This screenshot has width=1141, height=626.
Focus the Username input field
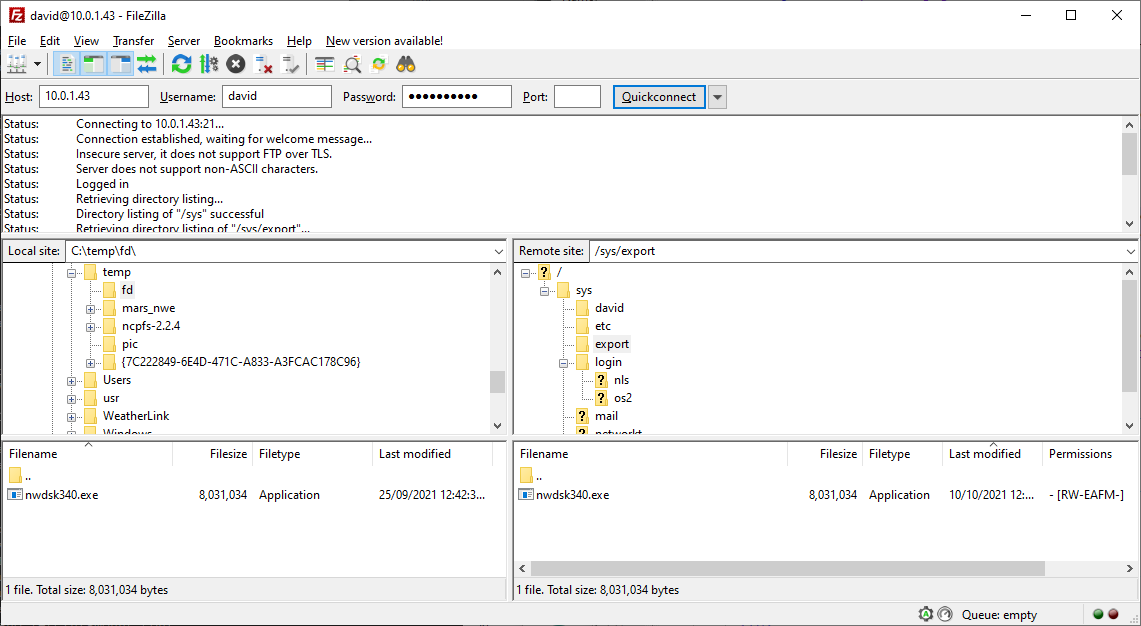tap(277, 97)
